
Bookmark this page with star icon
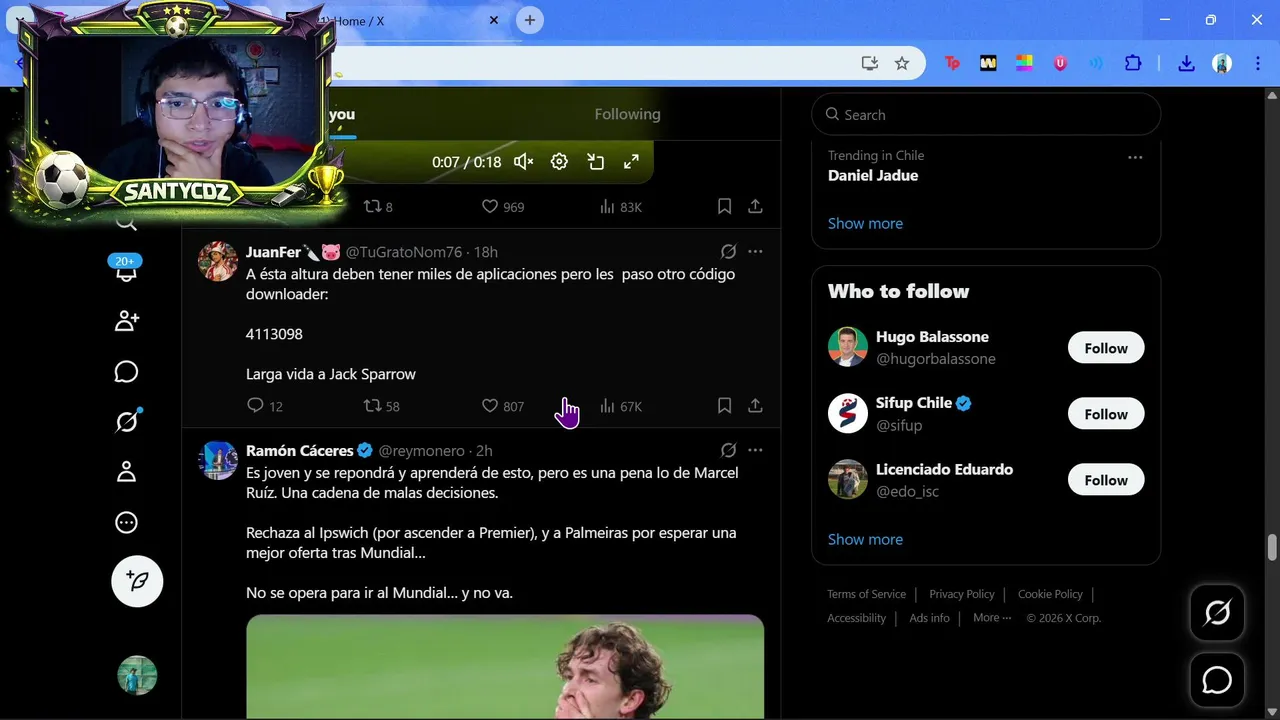point(901,63)
